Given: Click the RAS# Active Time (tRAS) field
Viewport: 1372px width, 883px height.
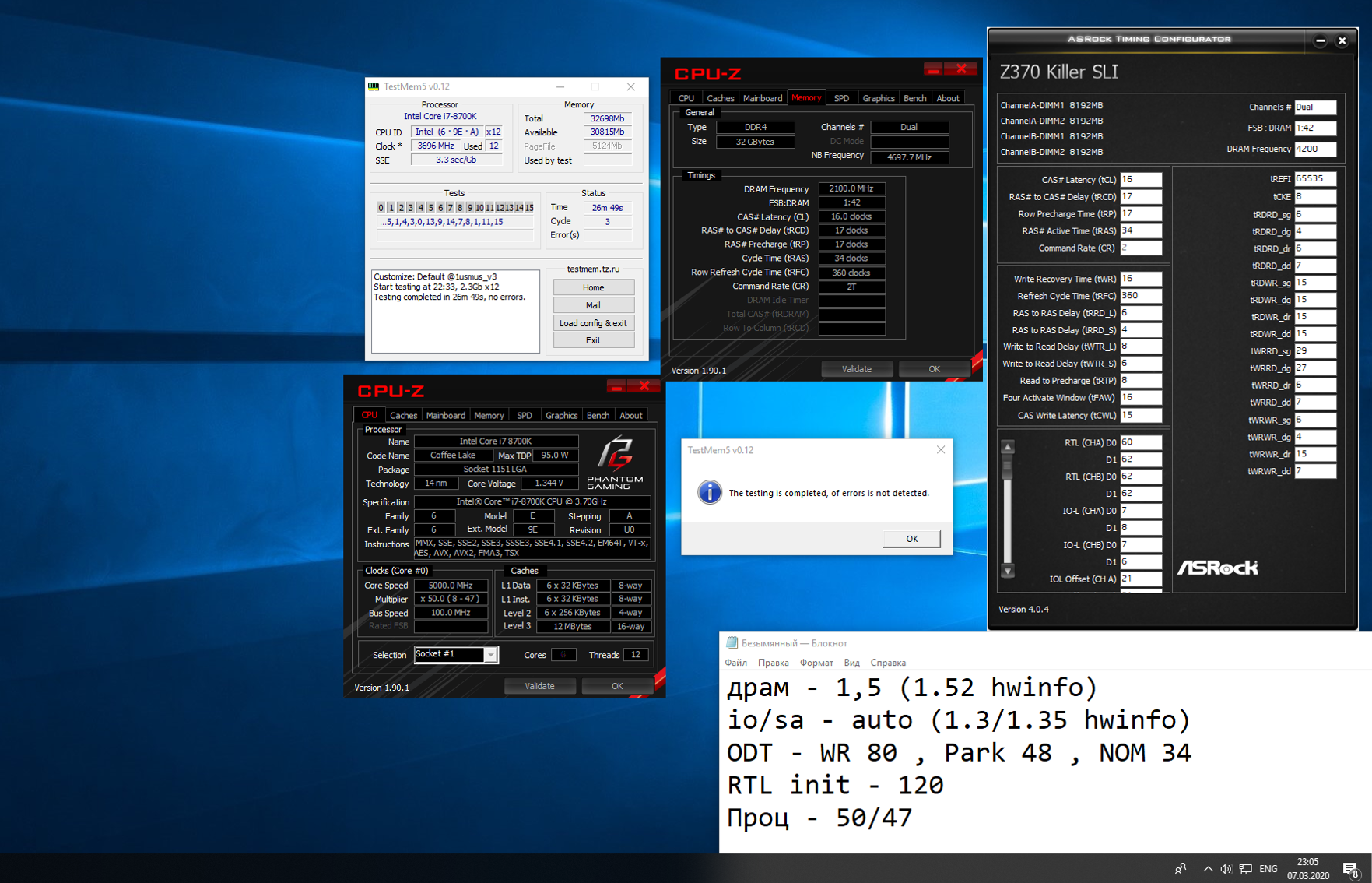Looking at the screenshot, I should 1141,231.
